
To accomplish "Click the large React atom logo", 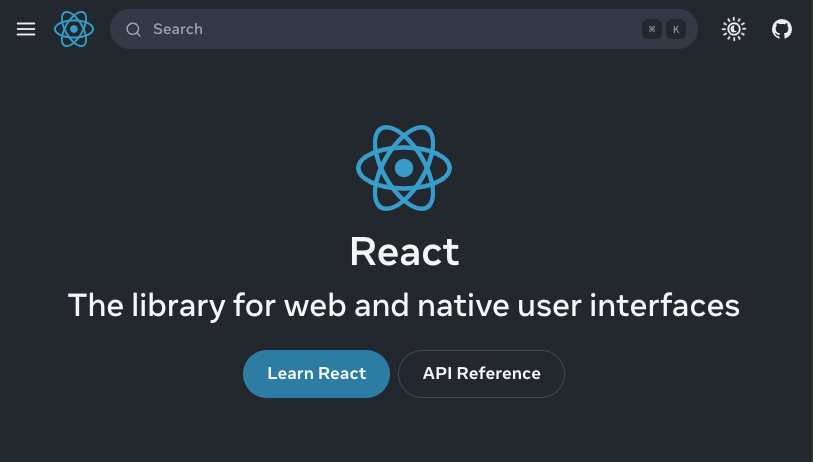I will coord(404,167).
